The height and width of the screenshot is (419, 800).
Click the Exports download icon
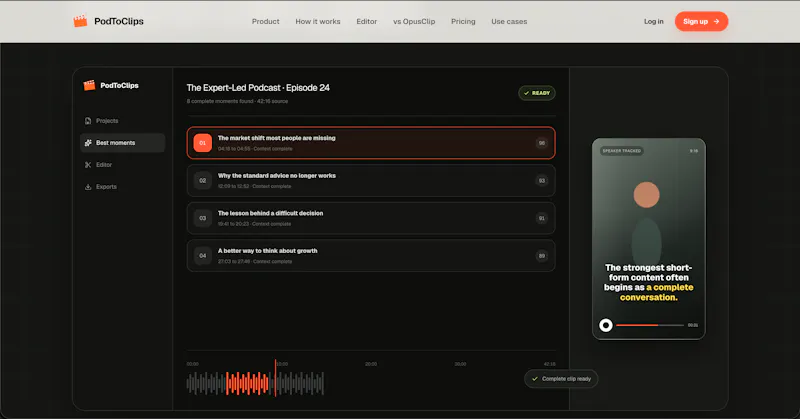tap(88, 187)
